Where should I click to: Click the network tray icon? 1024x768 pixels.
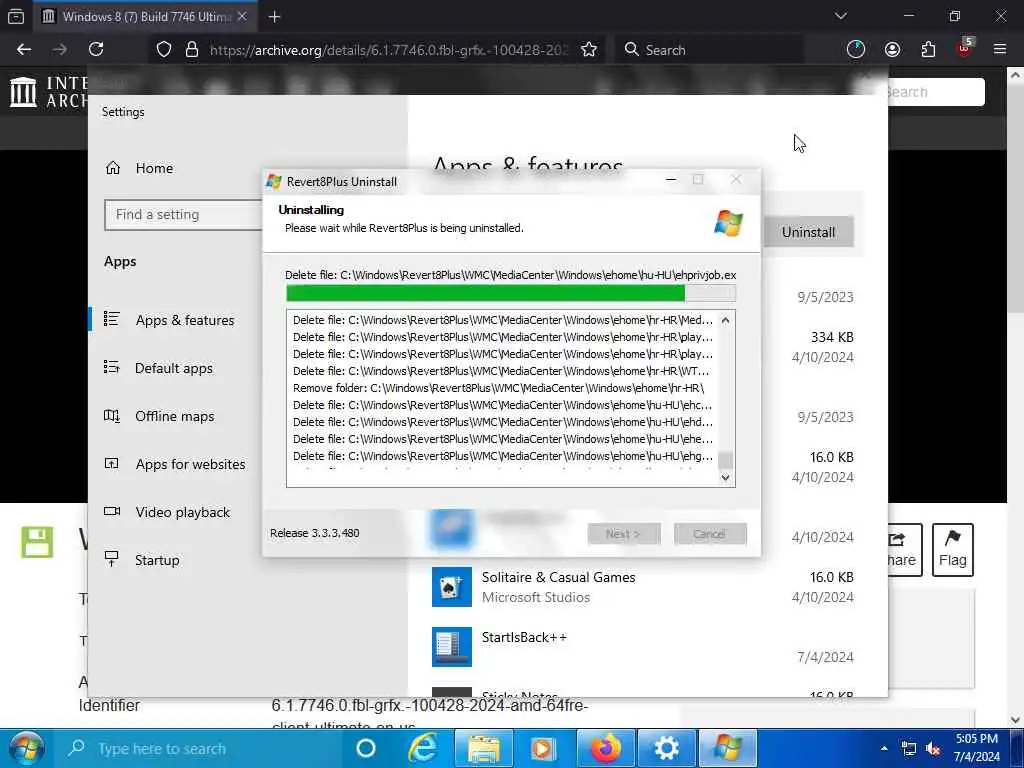pyautogui.click(x=908, y=748)
